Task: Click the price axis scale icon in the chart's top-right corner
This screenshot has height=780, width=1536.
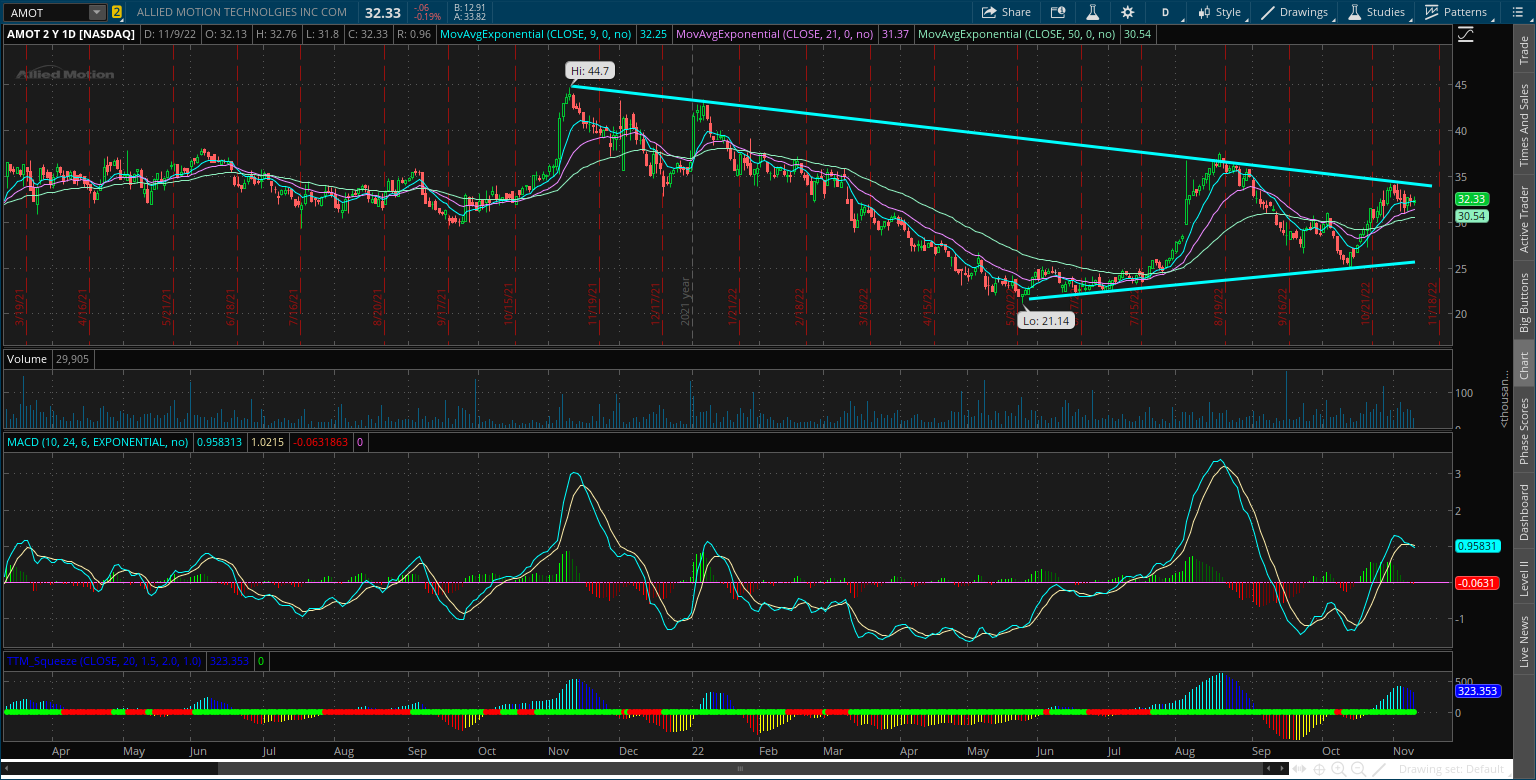Action: 1466,33
